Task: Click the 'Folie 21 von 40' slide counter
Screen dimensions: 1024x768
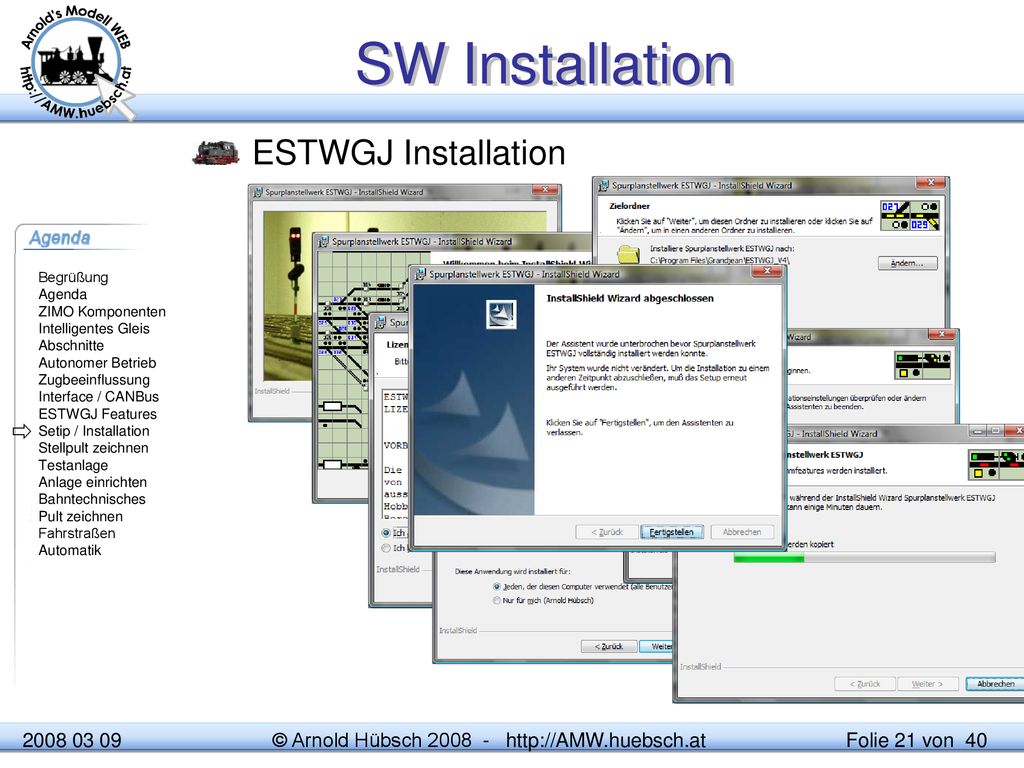Action: click(916, 741)
